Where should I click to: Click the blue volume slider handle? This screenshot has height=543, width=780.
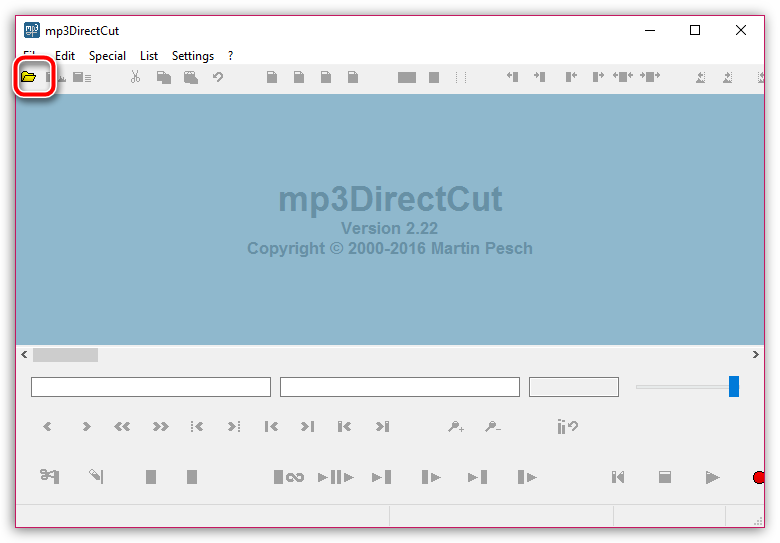click(x=734, y=386)
